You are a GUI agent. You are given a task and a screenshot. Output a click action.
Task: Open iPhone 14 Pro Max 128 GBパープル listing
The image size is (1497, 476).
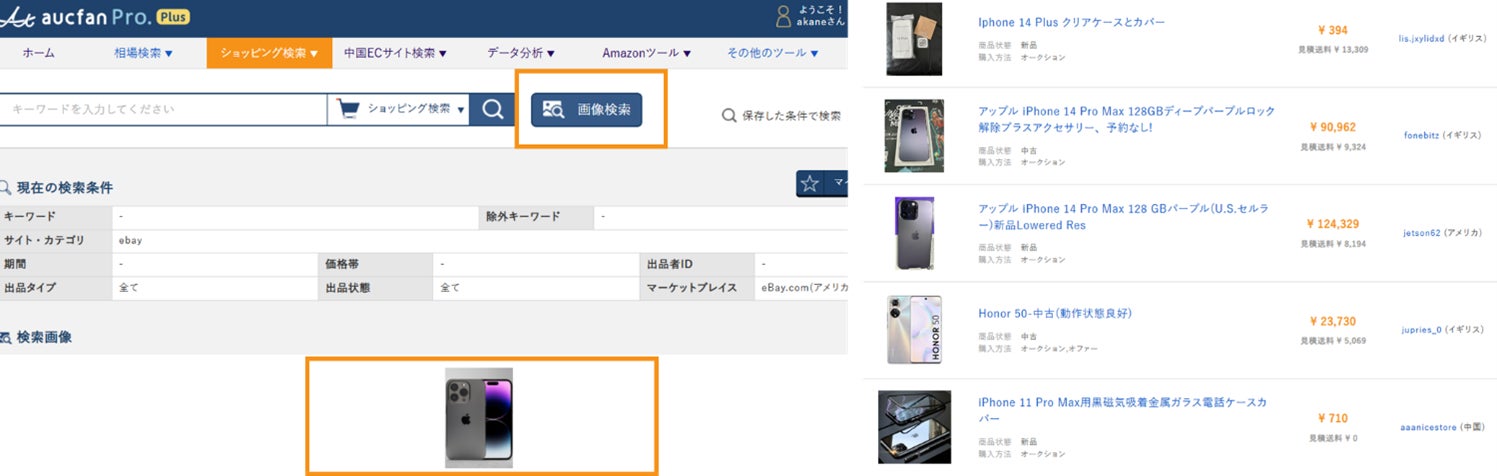point(1124,217)
